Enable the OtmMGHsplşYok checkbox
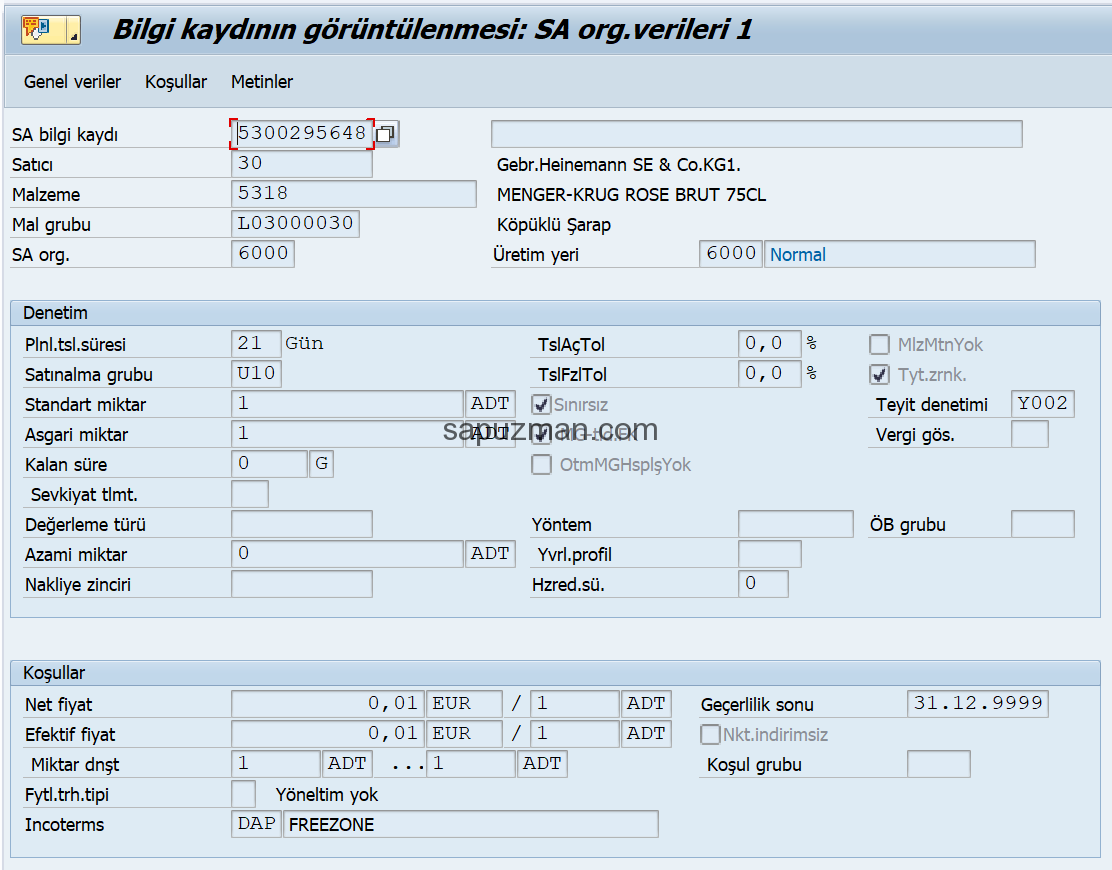Screen dimensions: 1112x870 [541, 464]
